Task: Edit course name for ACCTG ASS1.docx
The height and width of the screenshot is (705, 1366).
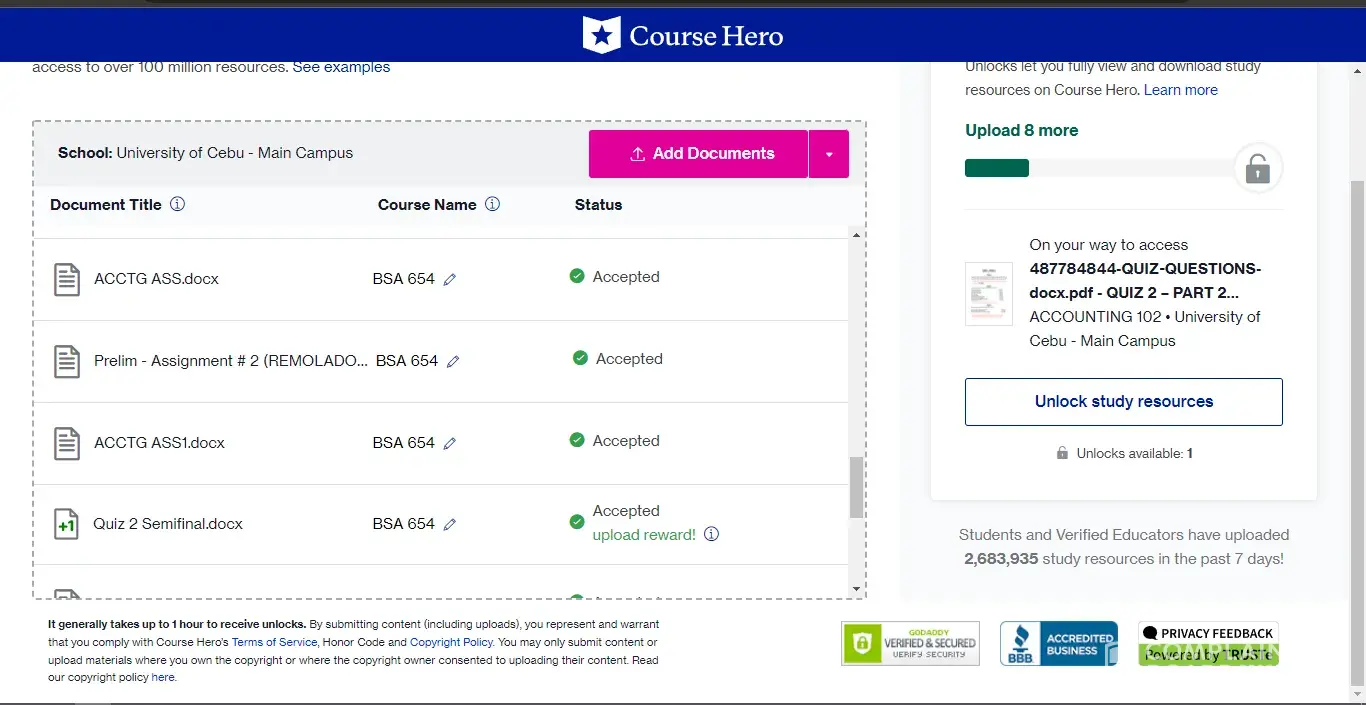Action: [450, 443]
